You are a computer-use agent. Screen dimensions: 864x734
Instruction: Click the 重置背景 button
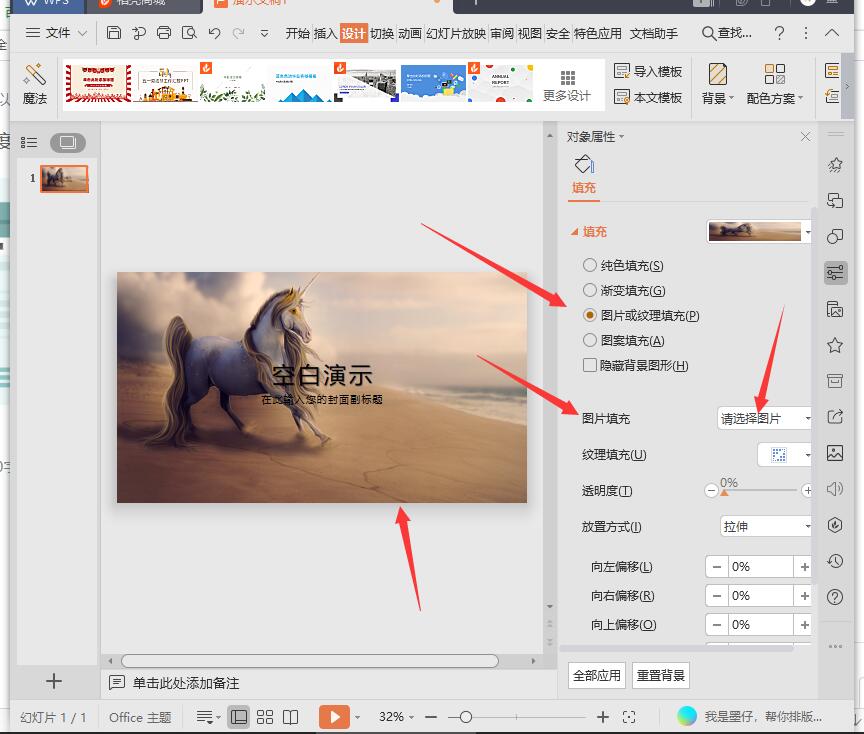click(x=661, y=676)
